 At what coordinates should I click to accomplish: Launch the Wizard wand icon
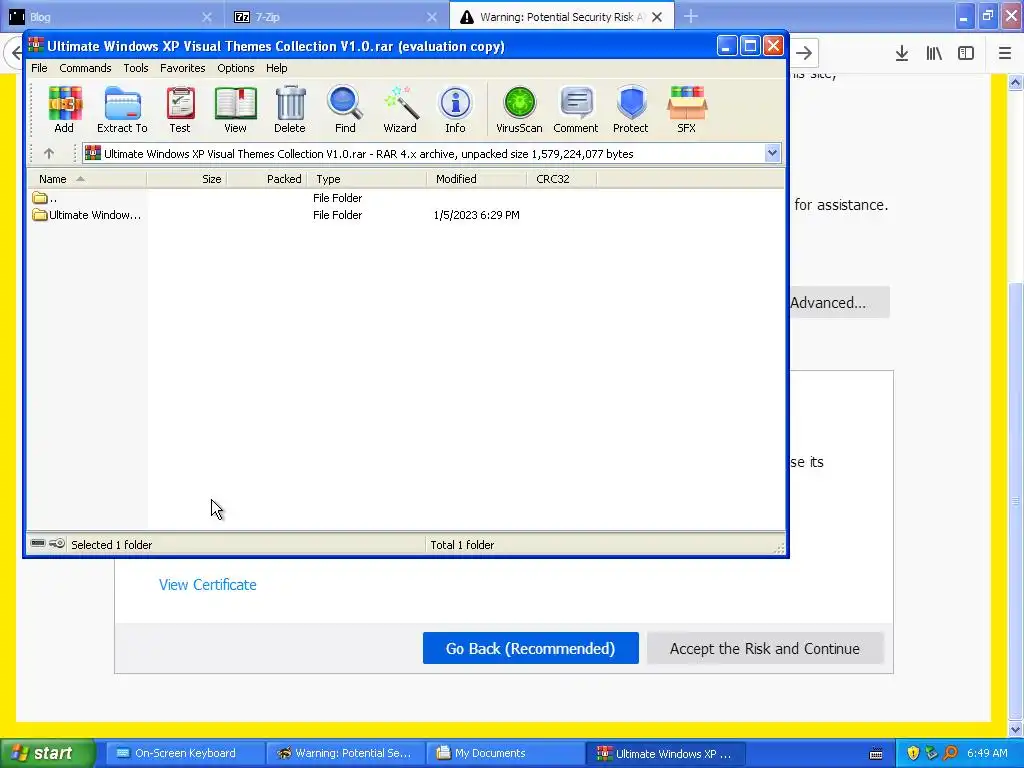tap(400, 110)
